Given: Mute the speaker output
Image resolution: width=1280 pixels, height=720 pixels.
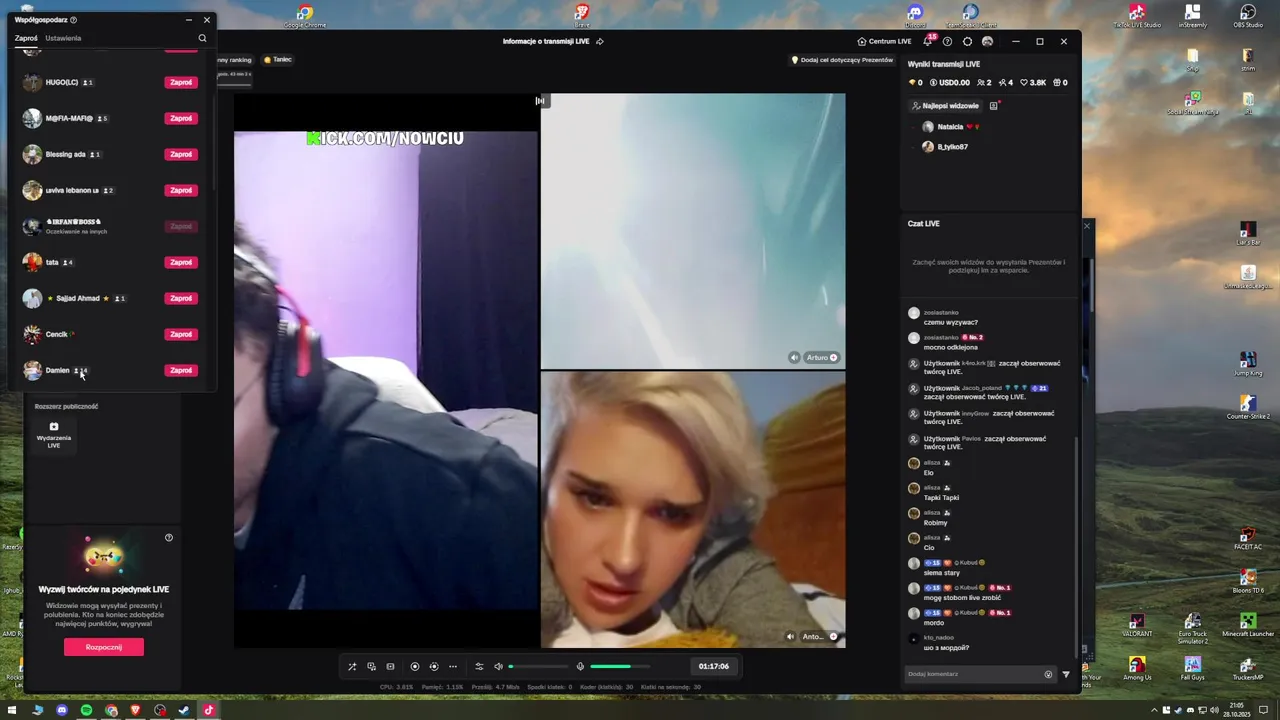Looking at the screenshot, I should (x=498, y=666).
